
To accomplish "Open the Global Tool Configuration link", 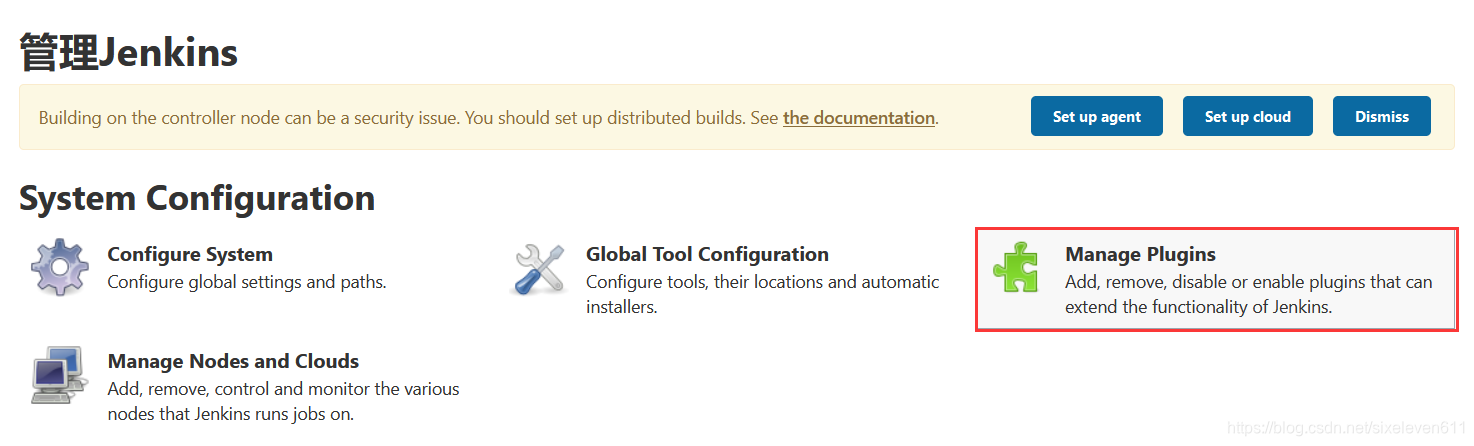I will click(x=707, y=254).
